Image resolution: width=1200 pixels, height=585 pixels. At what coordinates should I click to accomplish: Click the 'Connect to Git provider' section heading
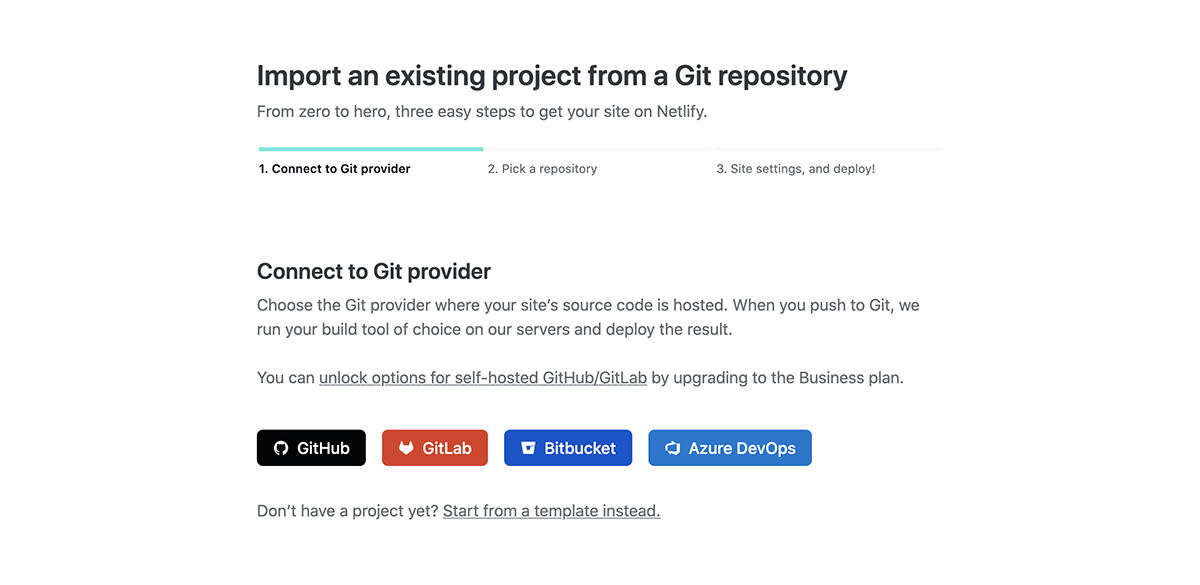click(x=374, y=271)
